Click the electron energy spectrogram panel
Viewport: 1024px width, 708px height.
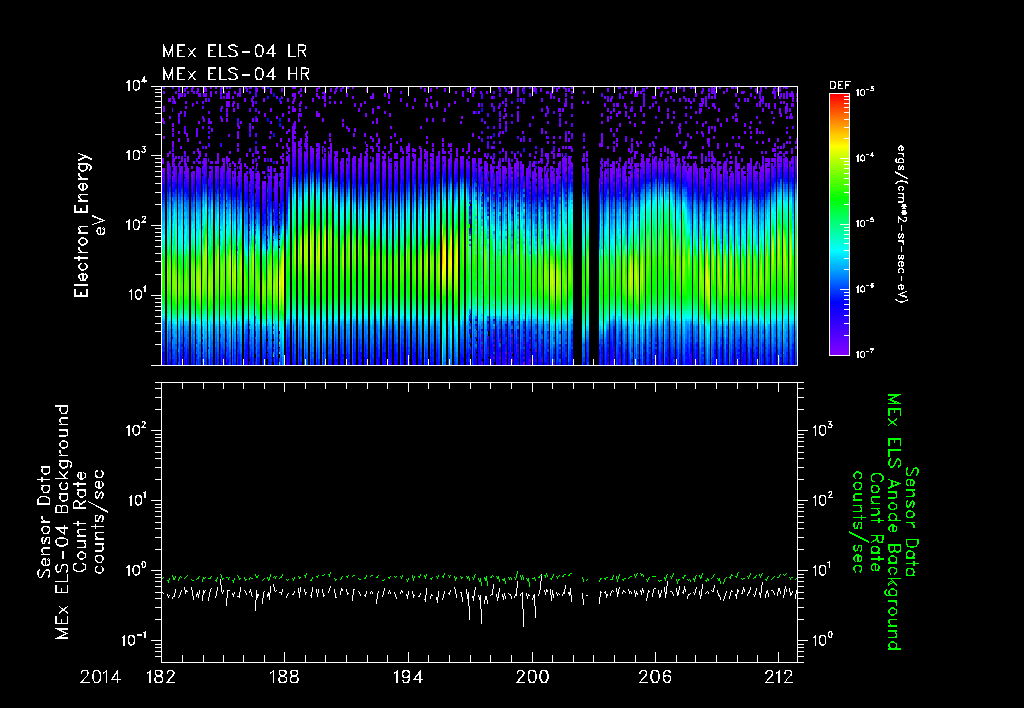tap(479, 225)
